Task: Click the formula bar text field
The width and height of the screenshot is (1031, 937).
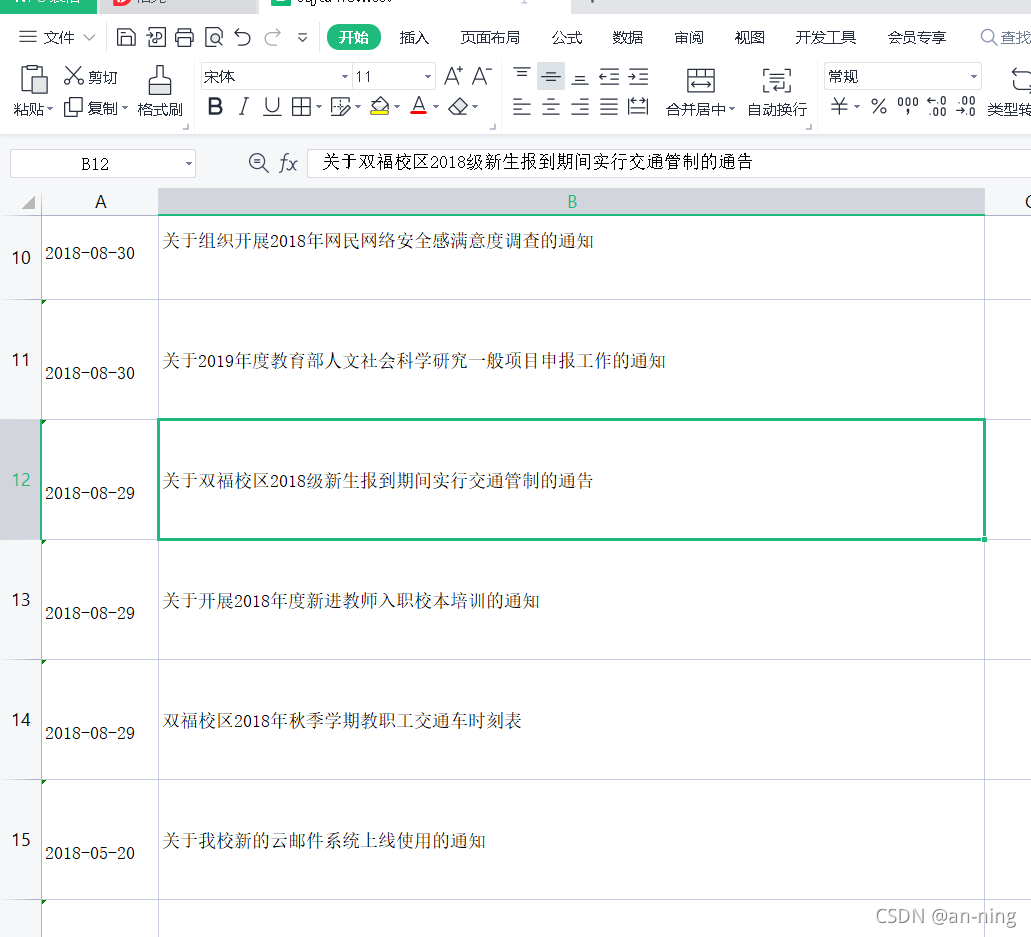Action: 669,162
